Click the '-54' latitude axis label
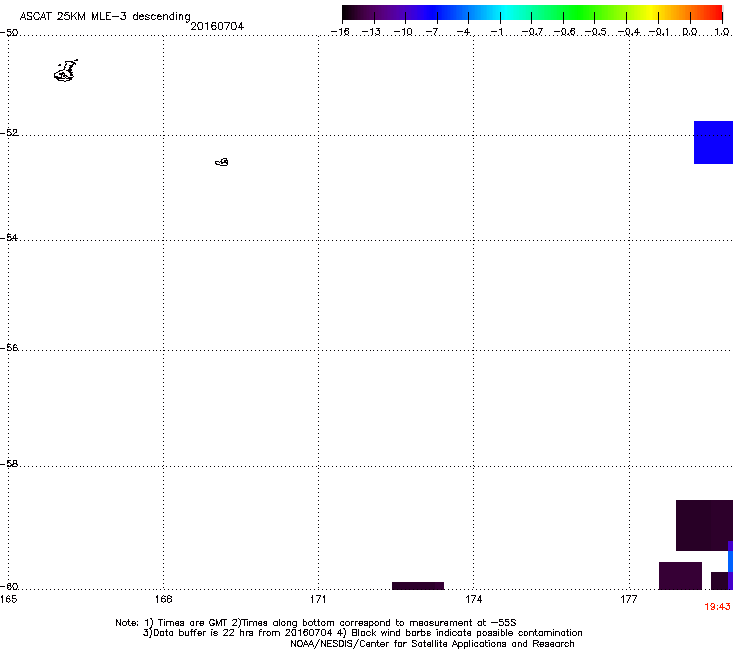The image size is (740, 650). pos(9,237)
